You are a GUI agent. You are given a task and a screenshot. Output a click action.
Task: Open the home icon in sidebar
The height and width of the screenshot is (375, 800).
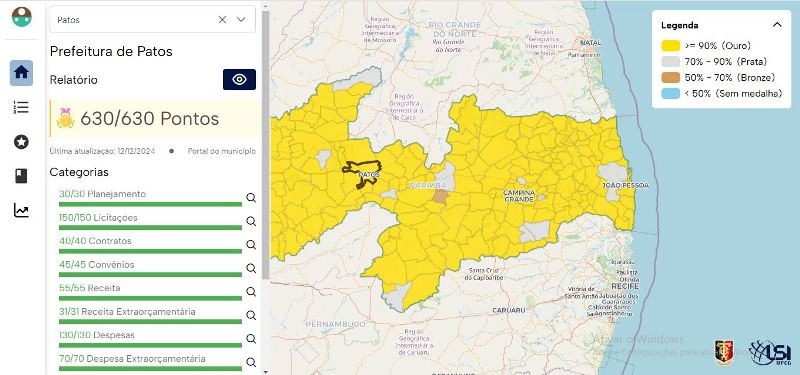click(21, 72)
